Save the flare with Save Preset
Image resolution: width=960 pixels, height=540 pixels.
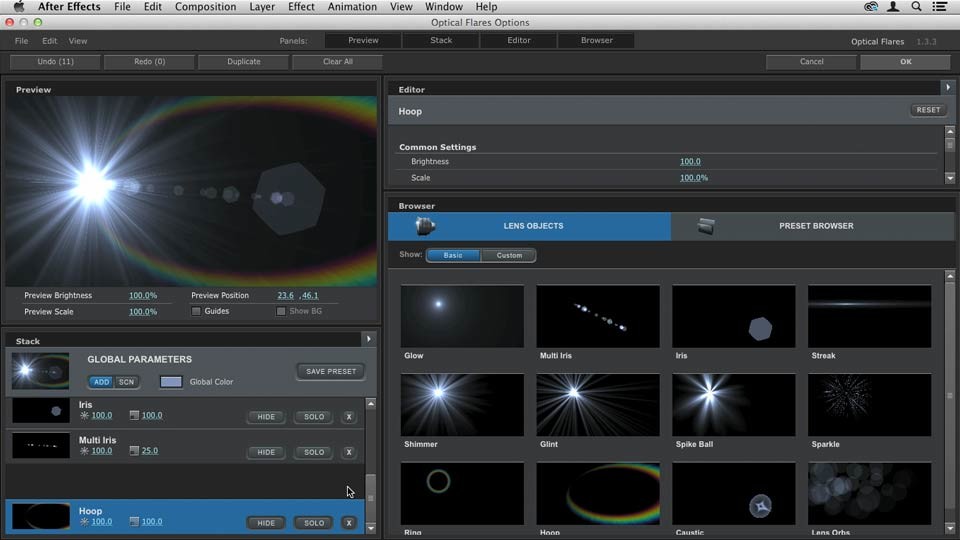click(331, 372)
